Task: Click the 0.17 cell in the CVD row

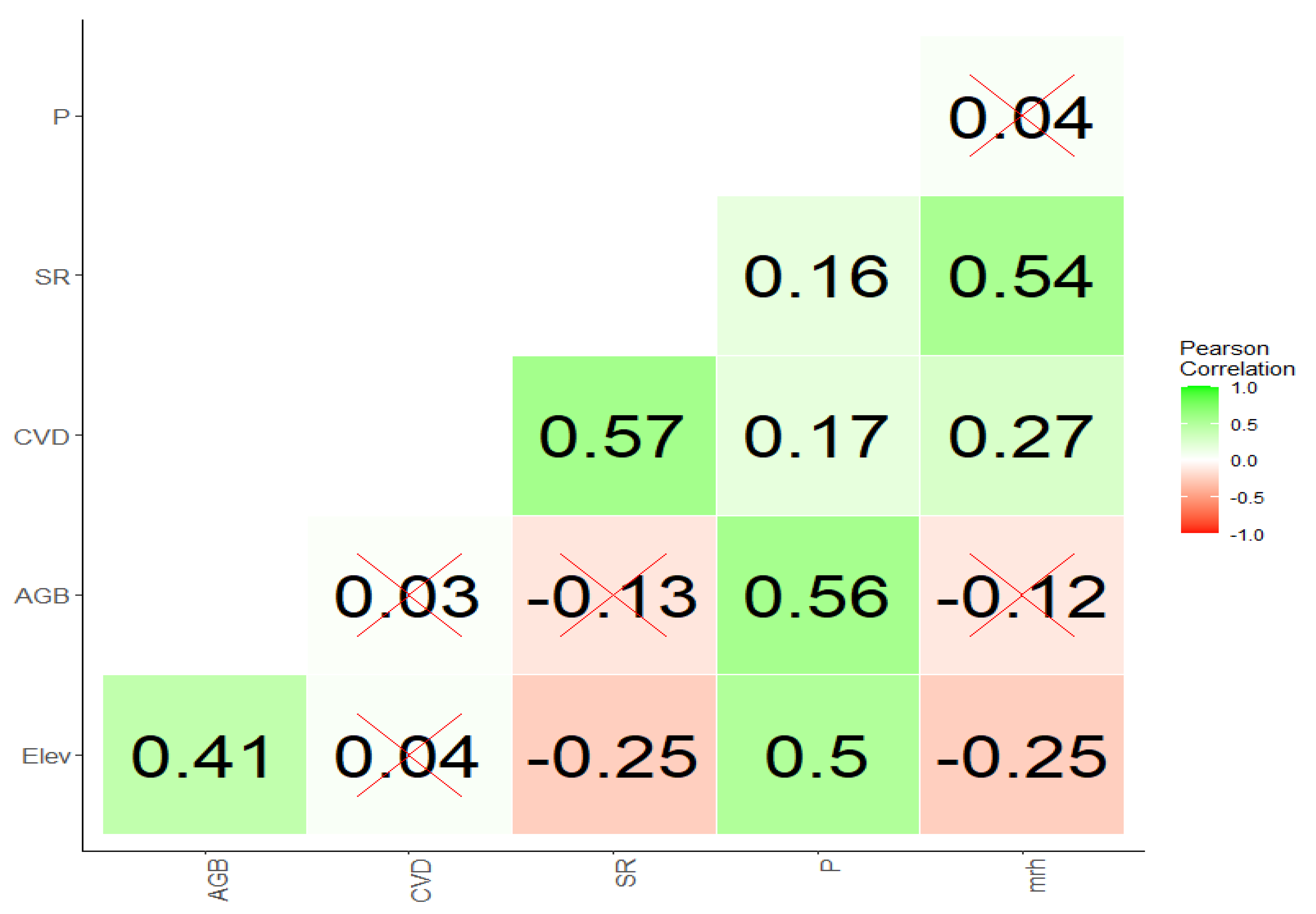Action: pyautogui.click(x=817, y=436)
